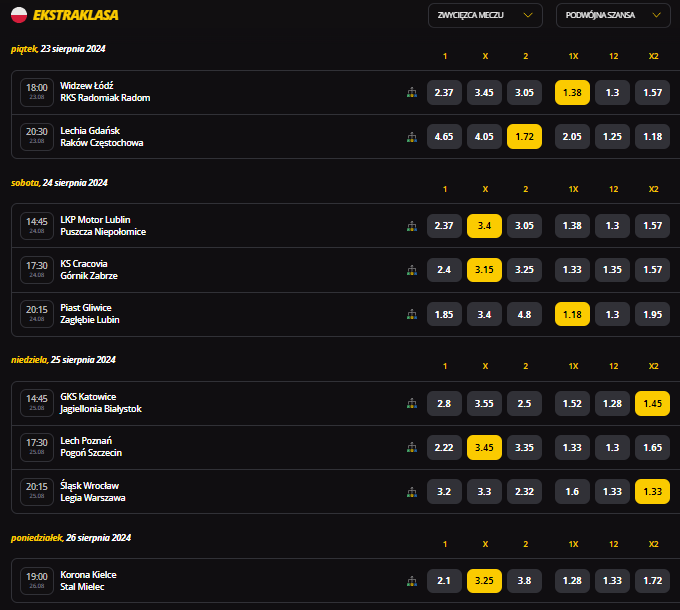Click the 18:00 kickoff time box for Widzew Łódź
Screen dimensions: 680x610
pyautogui.click(x=37, y=92)
